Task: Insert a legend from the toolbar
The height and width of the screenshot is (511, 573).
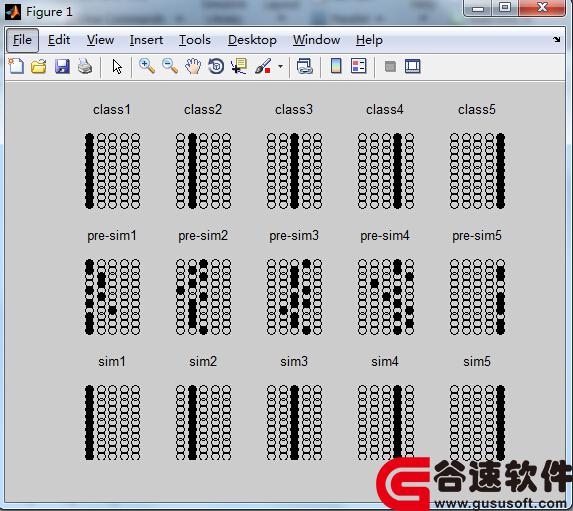Action: (x=358, y=66)
